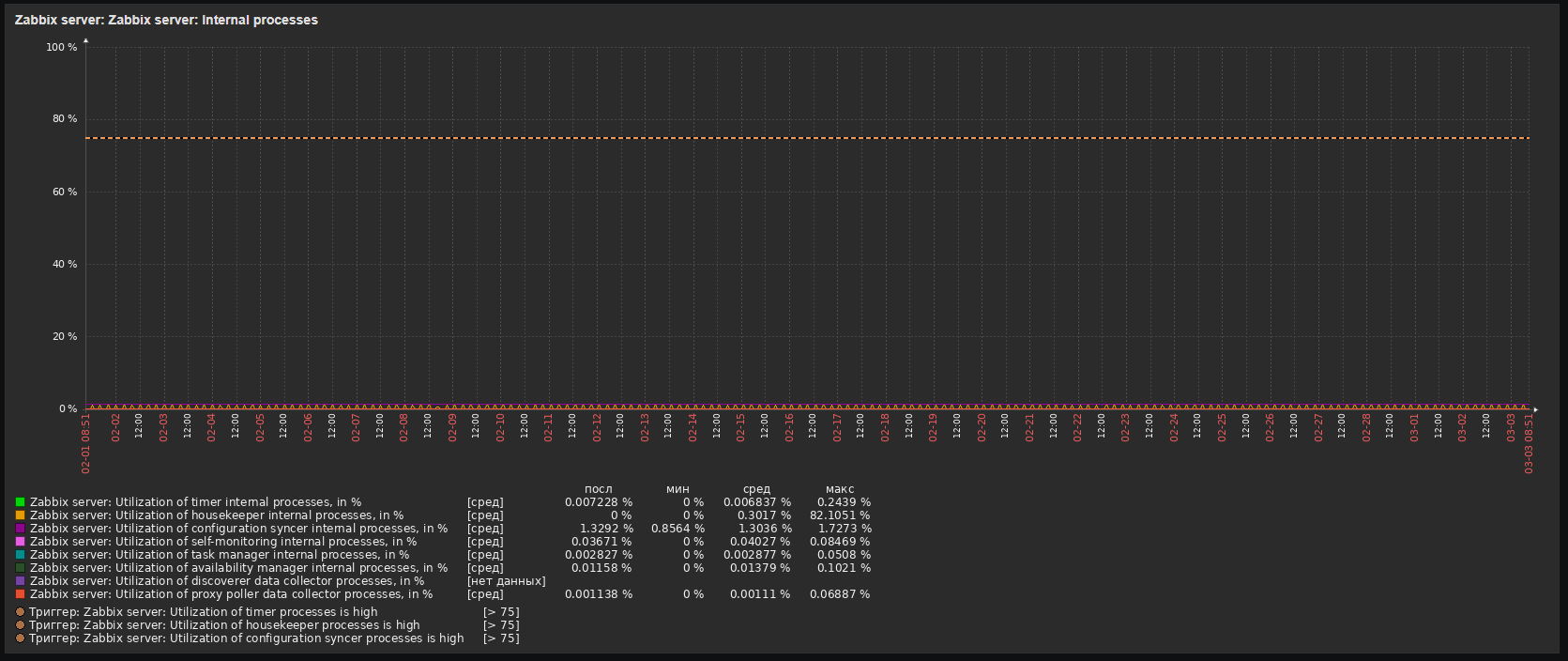Select the configuration syncer legend label
1568x661 pixels.
tap(238, 529)
